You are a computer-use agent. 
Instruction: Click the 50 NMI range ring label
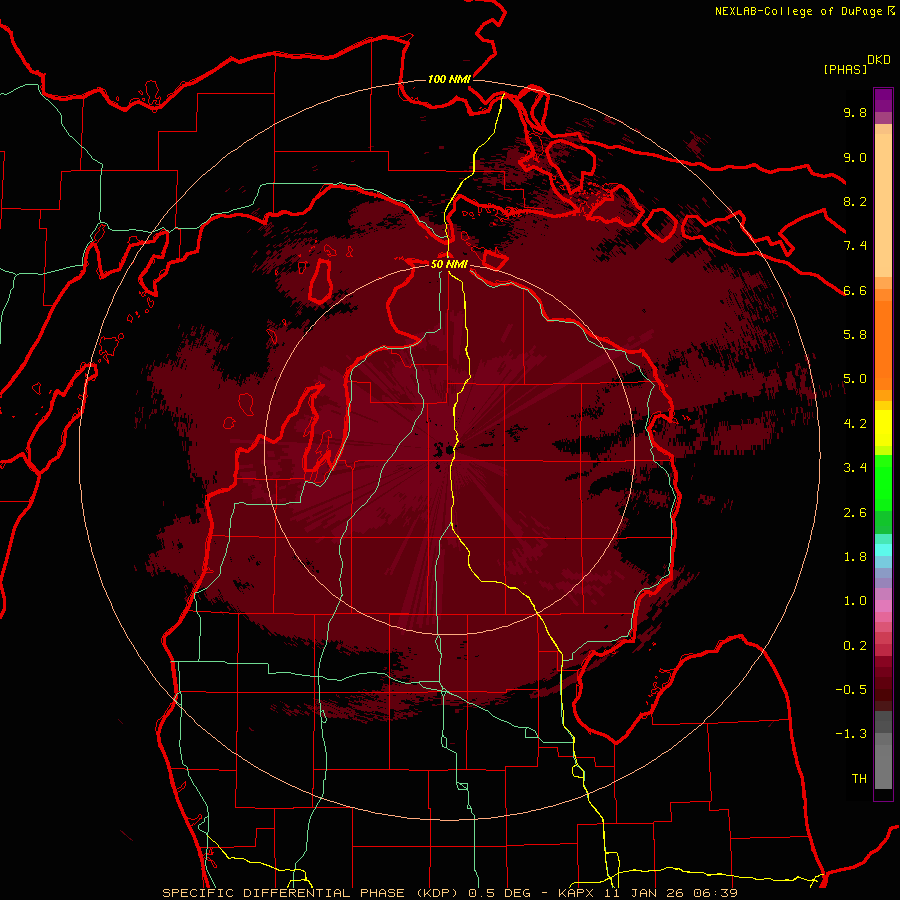449,264
